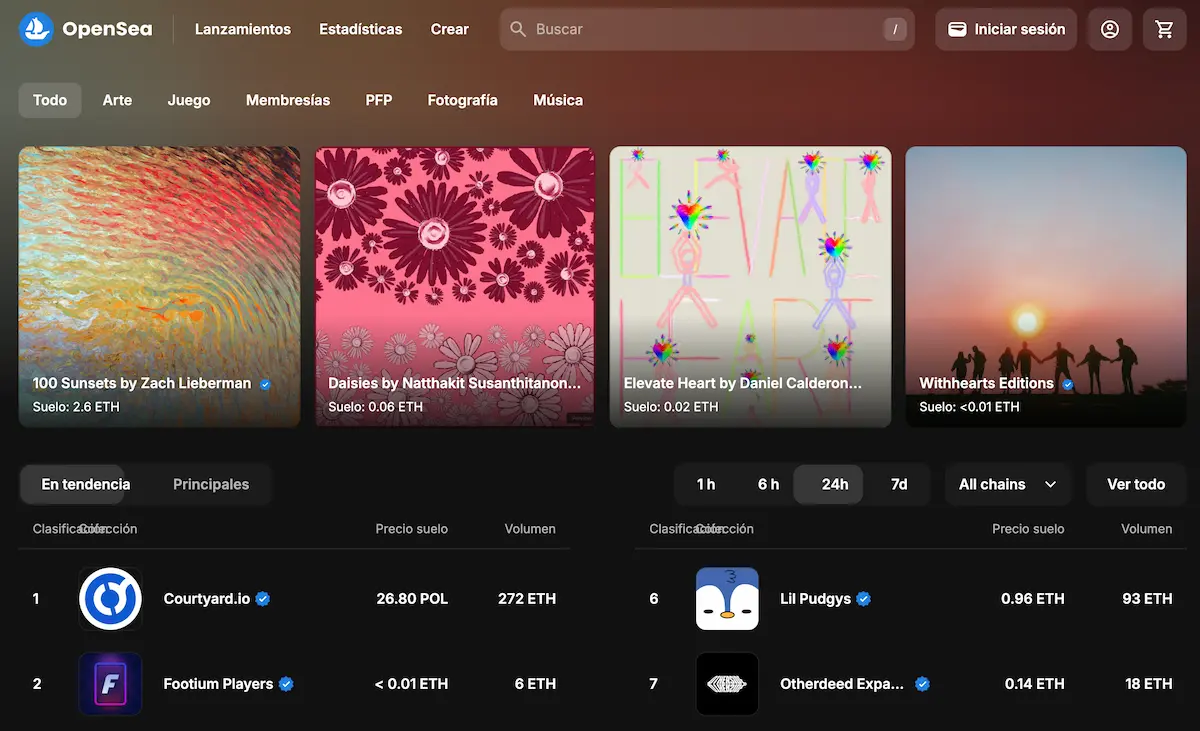Screen dimensions: 1200x731
Task: Select the En tendencia toggle
Action: click(73, 484)
